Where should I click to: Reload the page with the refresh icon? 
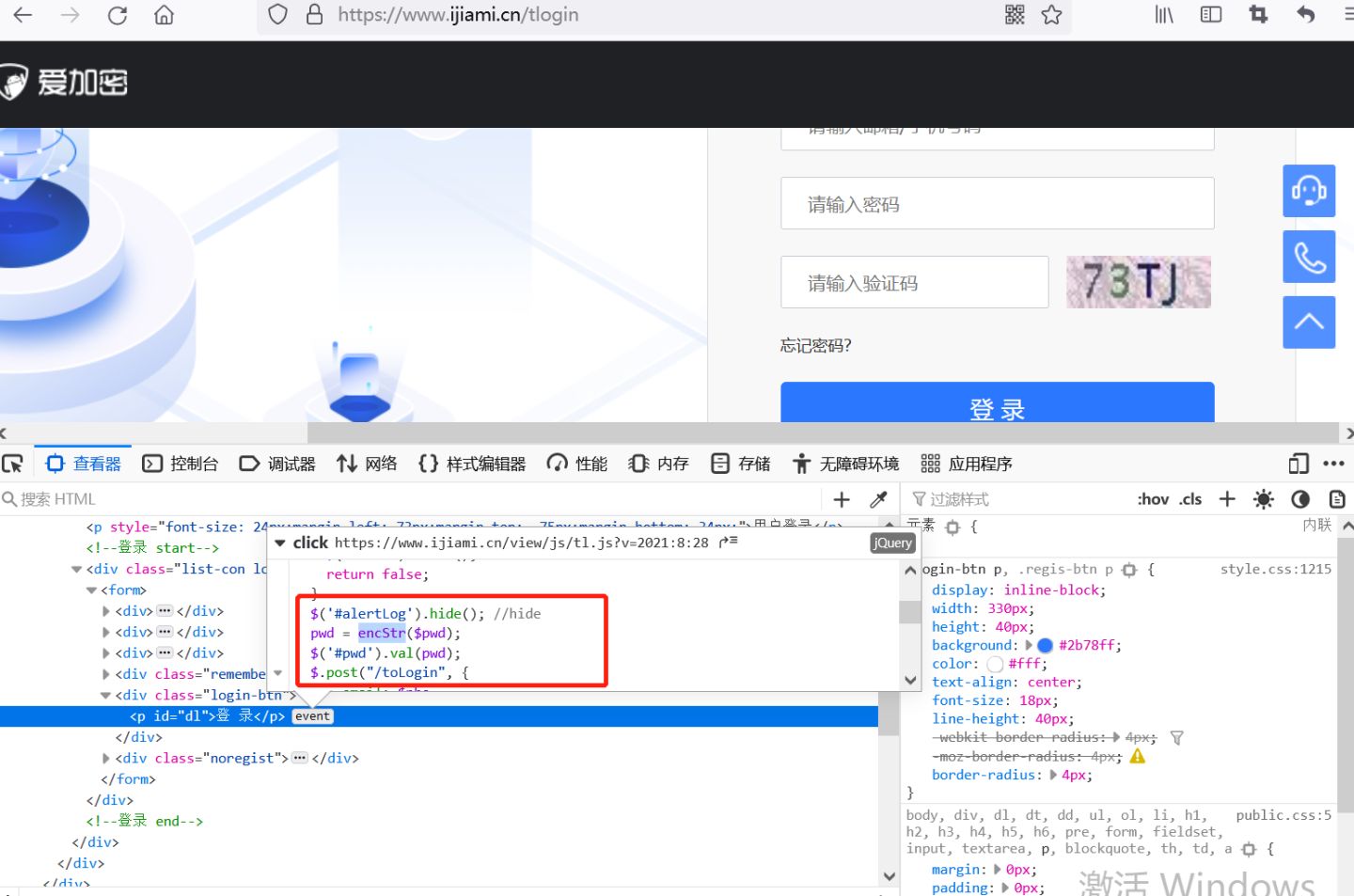tap(118, 15)
